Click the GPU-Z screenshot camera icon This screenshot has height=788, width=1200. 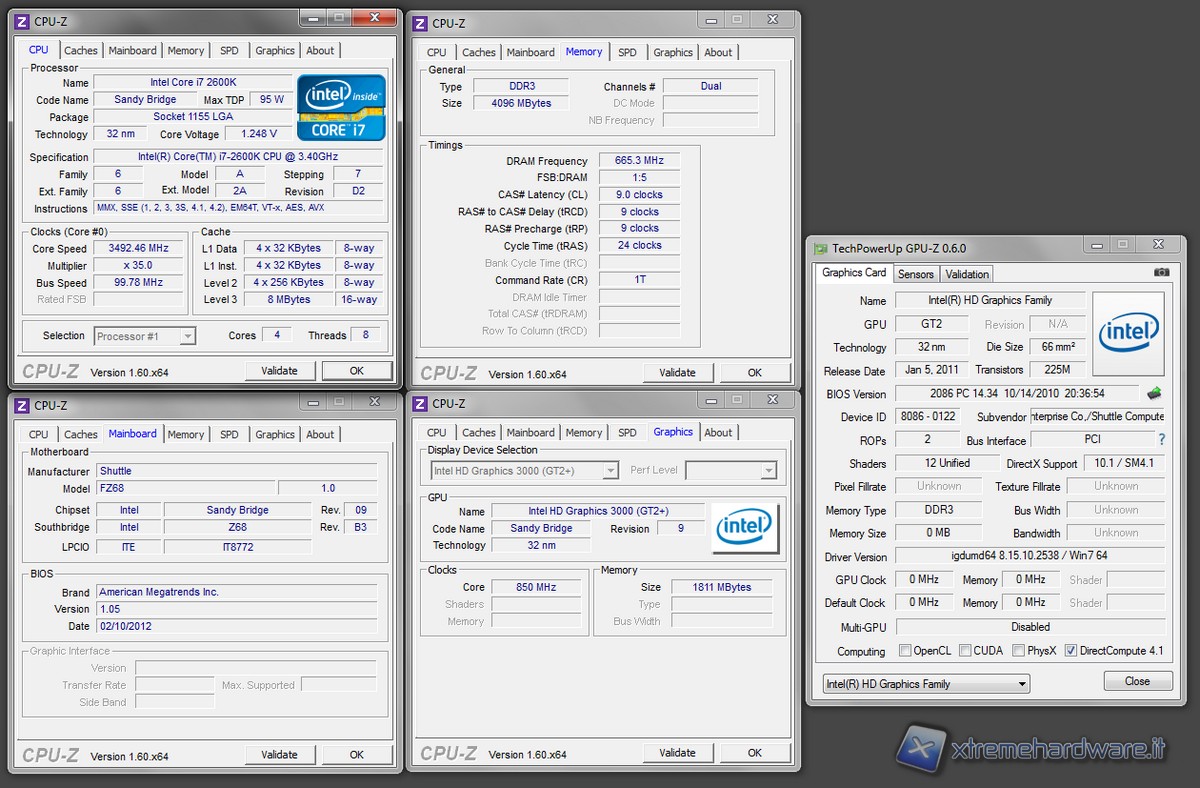pyautogui.click(x=1161, y=272)
